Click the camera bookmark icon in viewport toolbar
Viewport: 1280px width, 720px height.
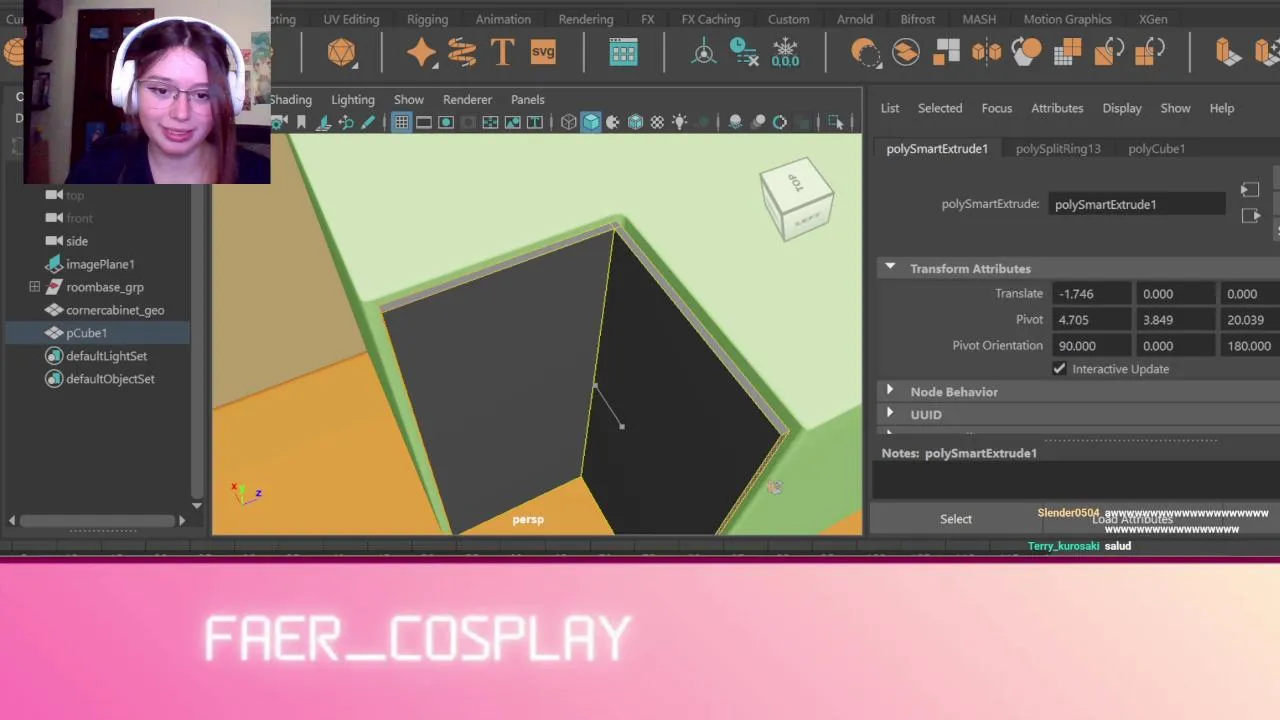pyautogui.click(x=301, y=122)
